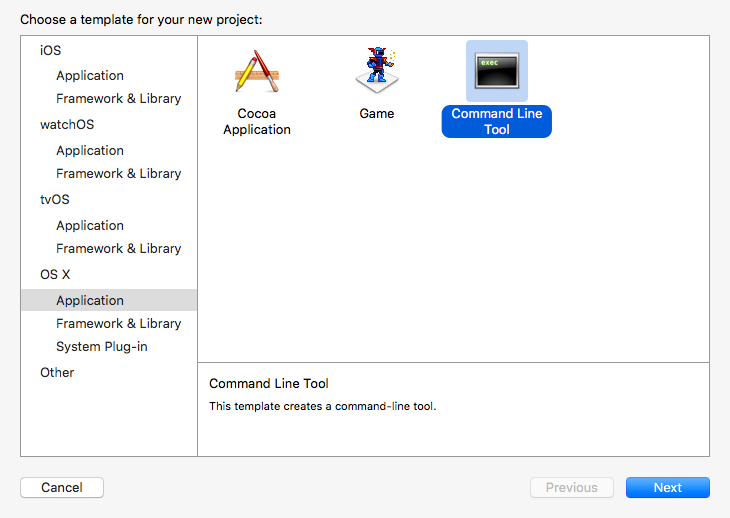Select the Cocoa Application template icon
The height and width of the screenshot is (518, 730).
[x=257, y=71]
